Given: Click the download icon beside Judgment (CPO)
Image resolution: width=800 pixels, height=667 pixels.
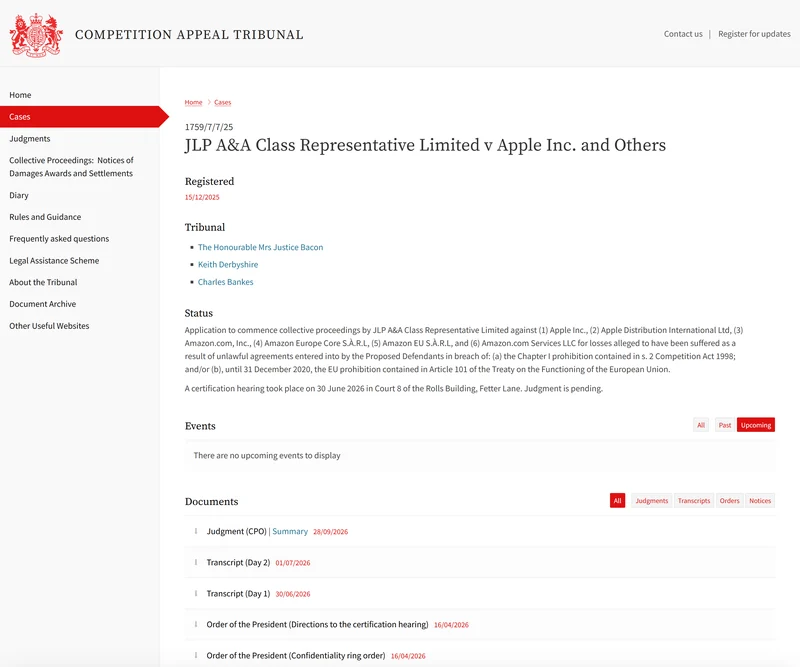Looking at the screenshot, I should tap(196, 531).
